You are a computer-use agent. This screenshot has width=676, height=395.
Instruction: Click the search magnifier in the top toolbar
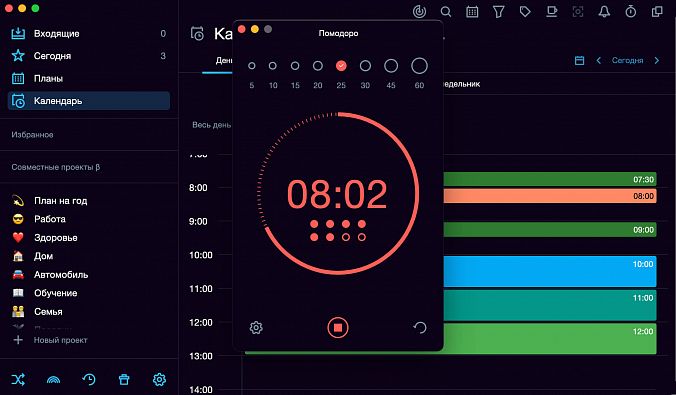coord(446,12)
